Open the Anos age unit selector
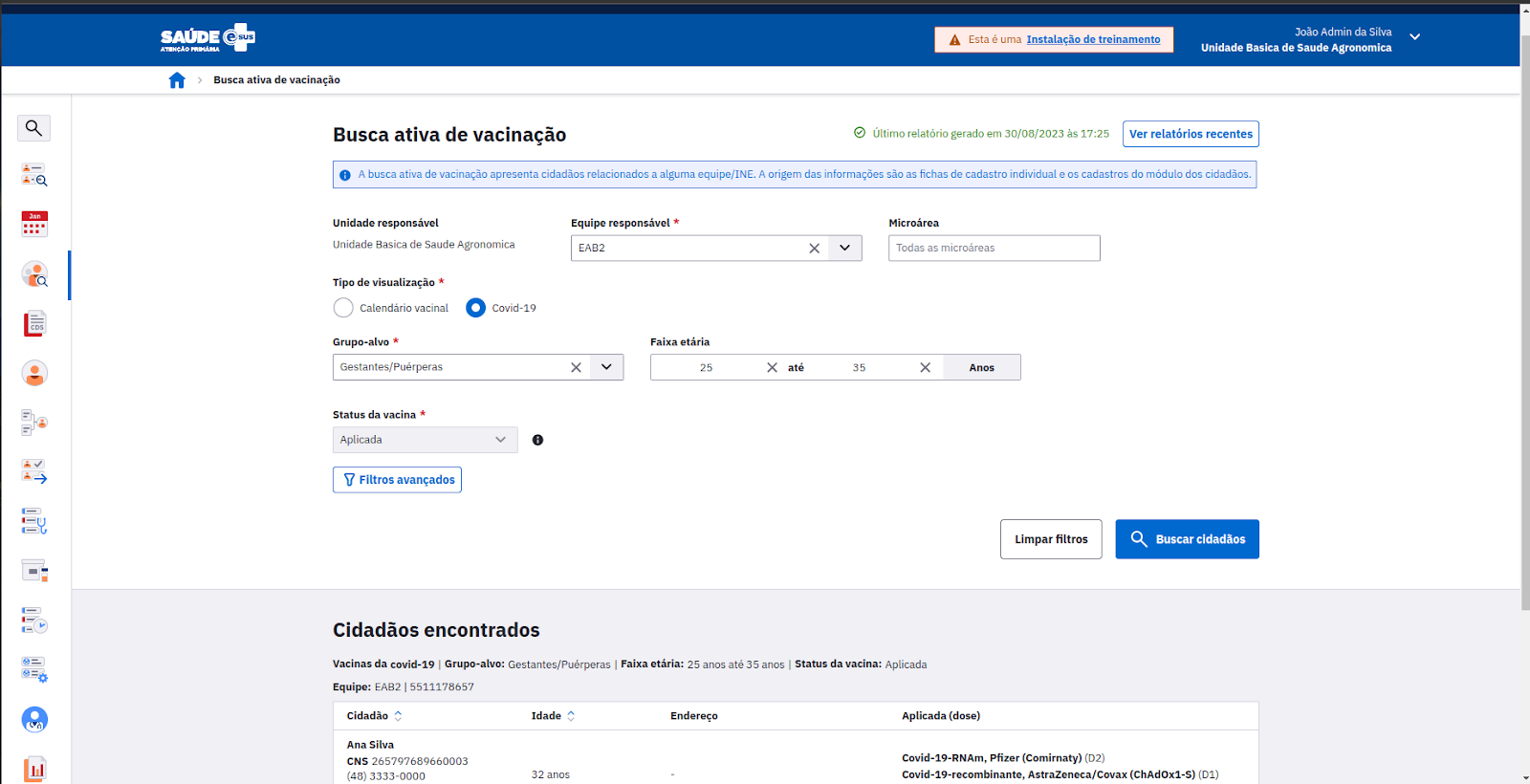1530x784 pixels. (981, 367)
